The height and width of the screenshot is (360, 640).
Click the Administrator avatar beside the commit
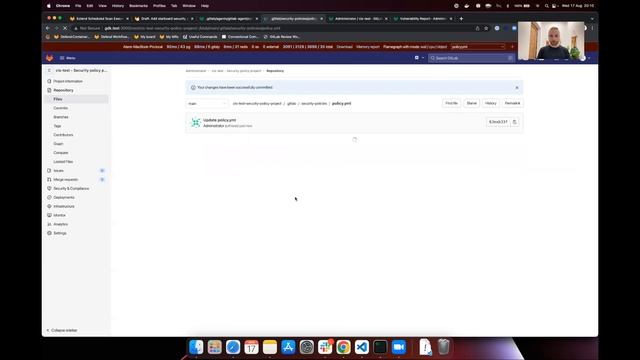click(x=196, y=122)
